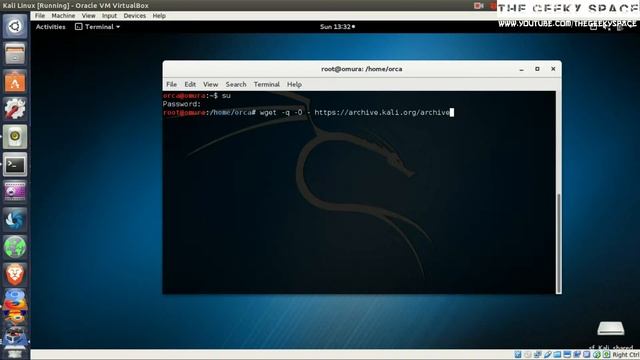Click the green mouse integration status icon
The height and width of the screenshot is (360, 640).
[597, 355]
